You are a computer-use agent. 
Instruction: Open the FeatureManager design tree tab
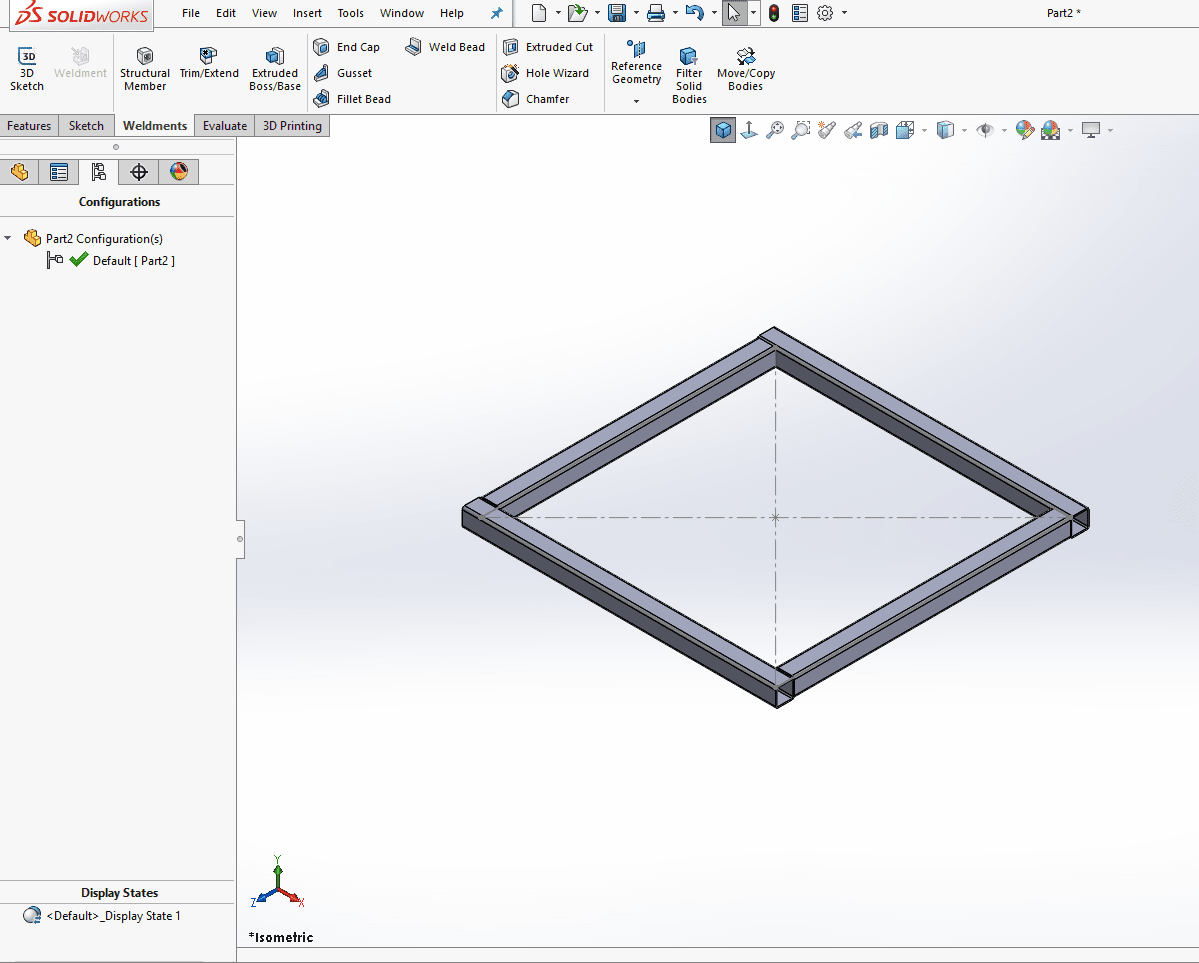click(x=20, y=172)
